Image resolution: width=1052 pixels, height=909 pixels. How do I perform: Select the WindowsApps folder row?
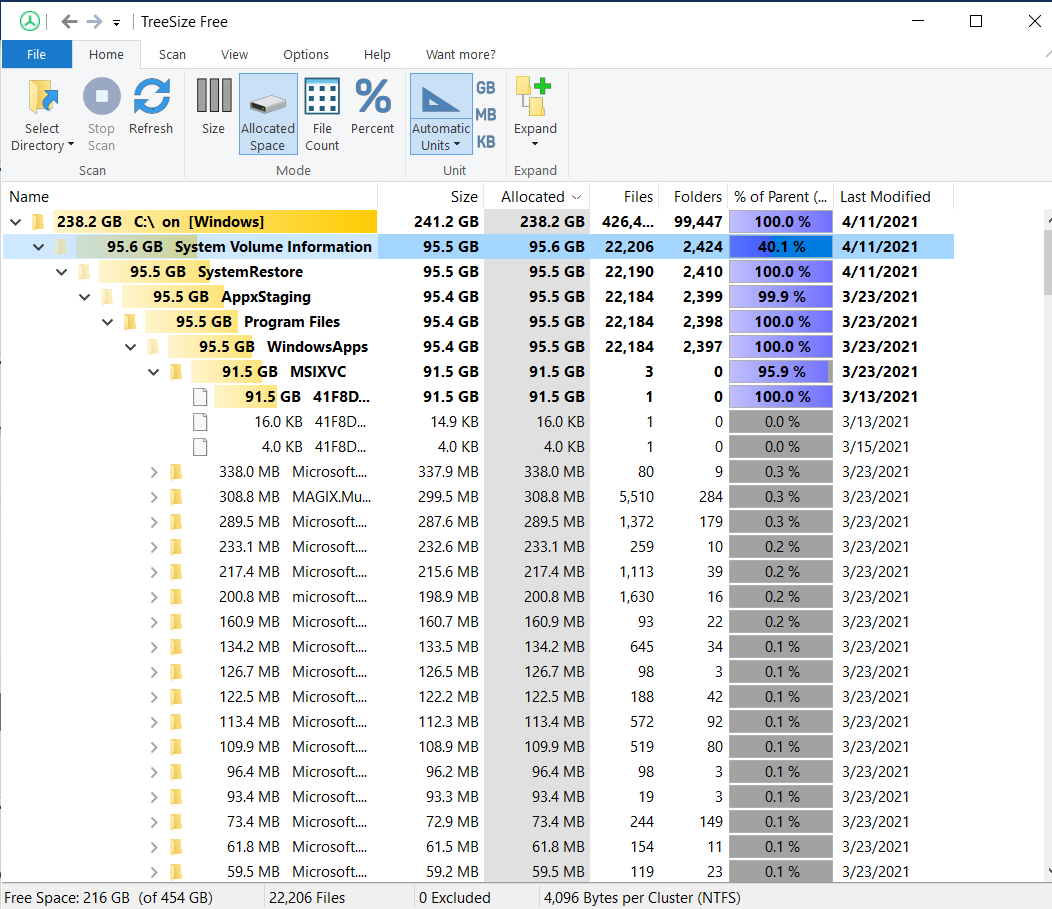[317, 347]
